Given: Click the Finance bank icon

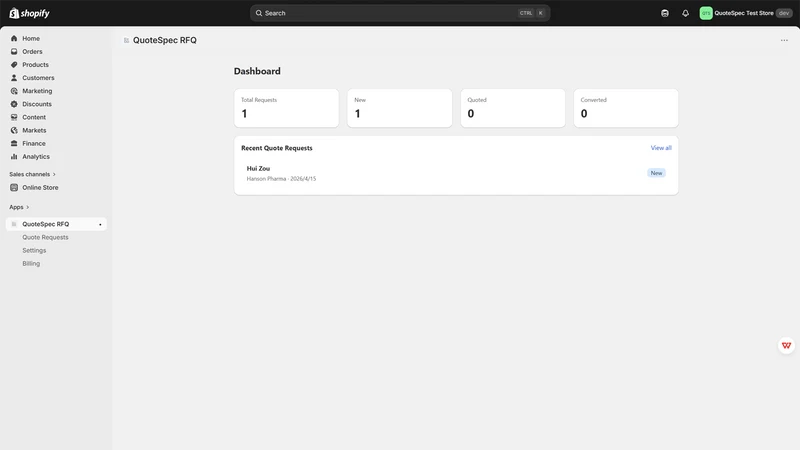Looking at the screenshot, I should click(x=14, y=143).
